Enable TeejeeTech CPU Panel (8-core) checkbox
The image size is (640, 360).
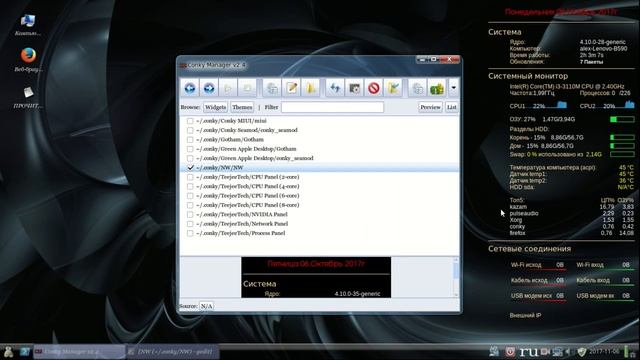(x=190, y=205)
